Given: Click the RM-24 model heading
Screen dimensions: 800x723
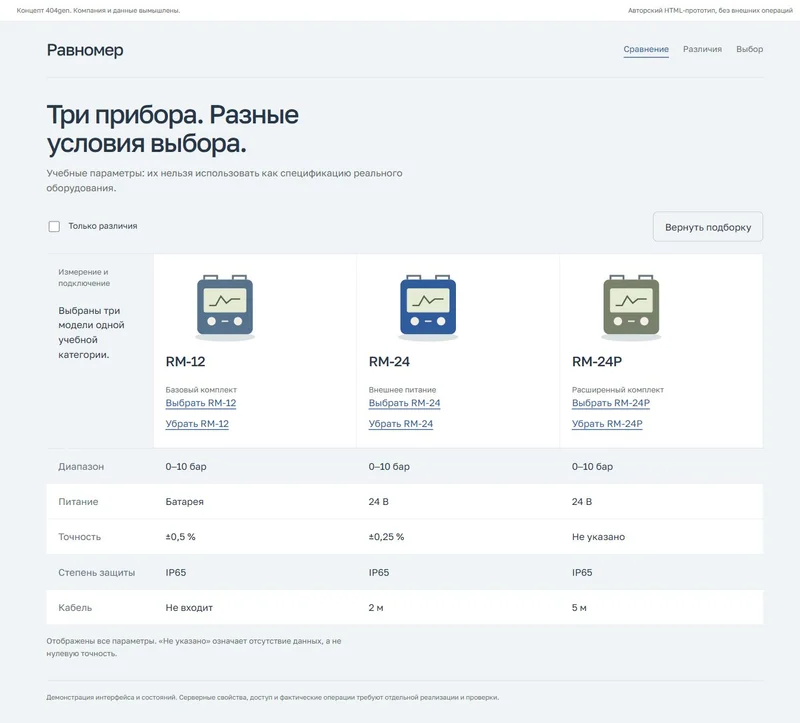Looking at the screenshot, I should pos(389,362).
